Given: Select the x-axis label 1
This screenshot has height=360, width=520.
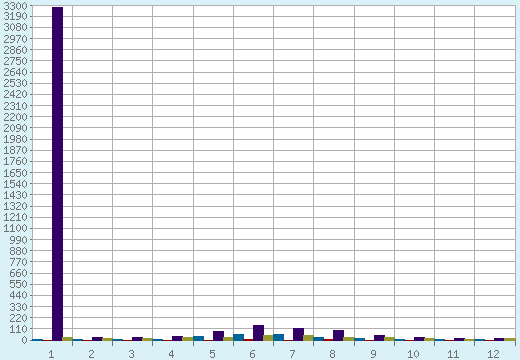Looking at the screenshot, I should click(x=51, y=354).
